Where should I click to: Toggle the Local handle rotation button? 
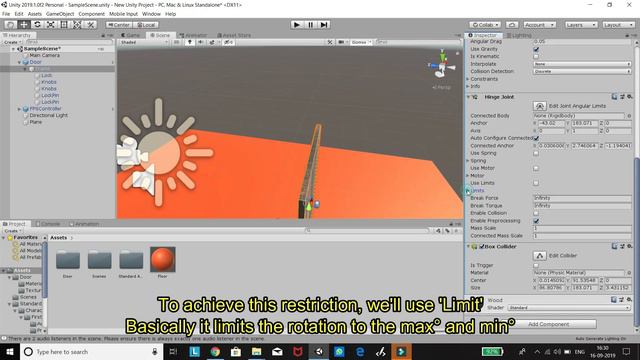[145, 25]
